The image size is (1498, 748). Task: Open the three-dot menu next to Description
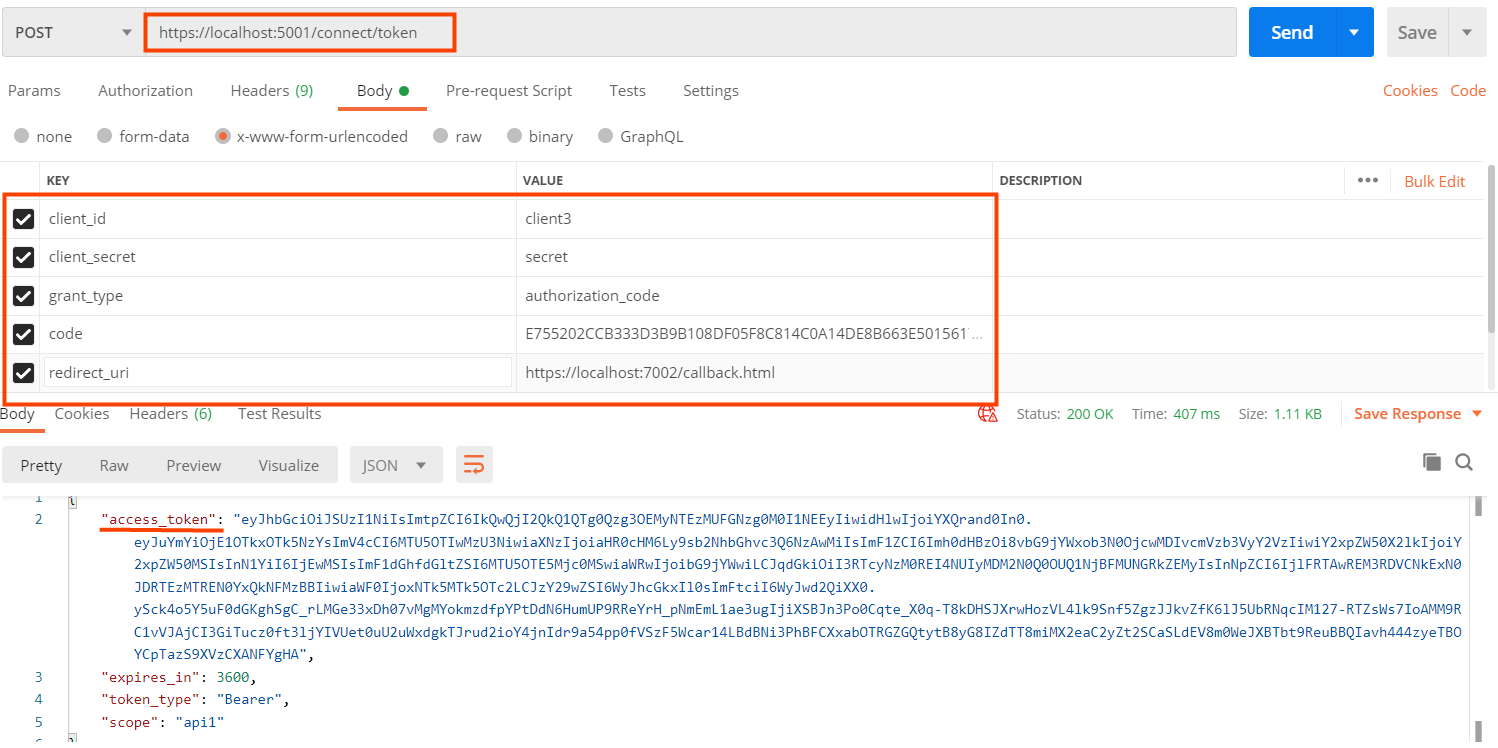[1370, 181]
